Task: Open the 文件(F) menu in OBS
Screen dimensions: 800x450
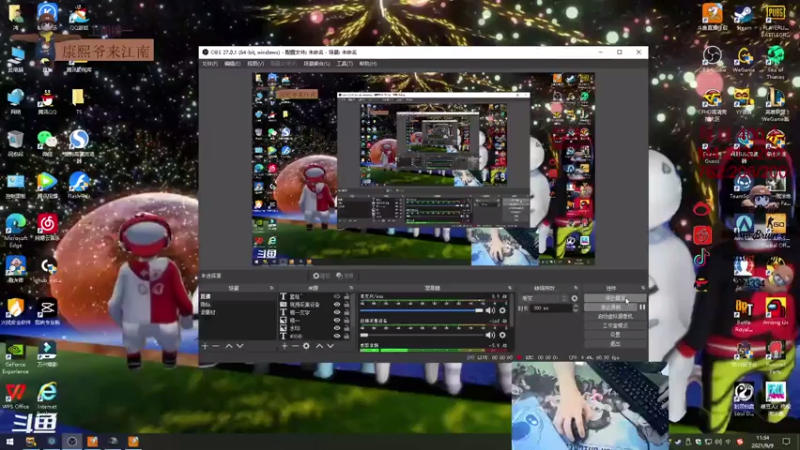Action: tap(210, 64)
